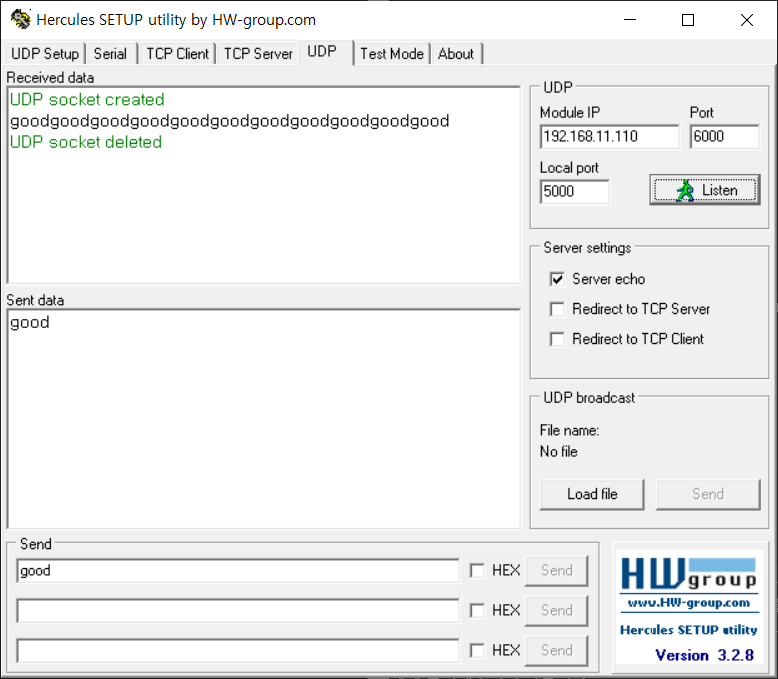Open the TCP Server tab
778x679 pixels.
click(258, 54)
